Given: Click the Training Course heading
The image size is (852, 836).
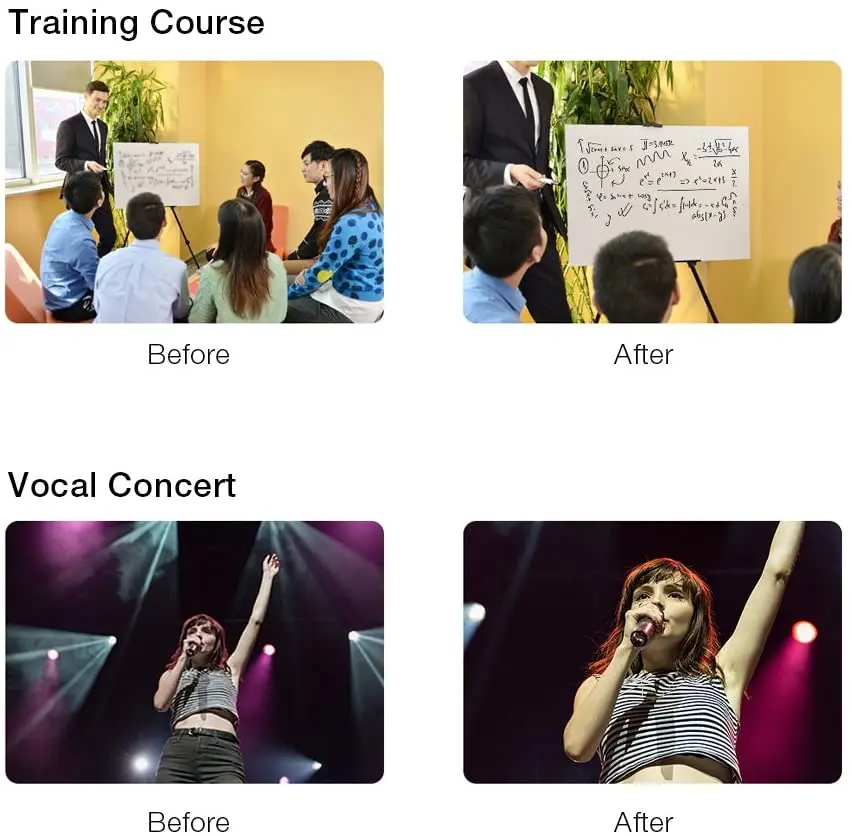Looking at the screenshot, I should tap(136, 23).
